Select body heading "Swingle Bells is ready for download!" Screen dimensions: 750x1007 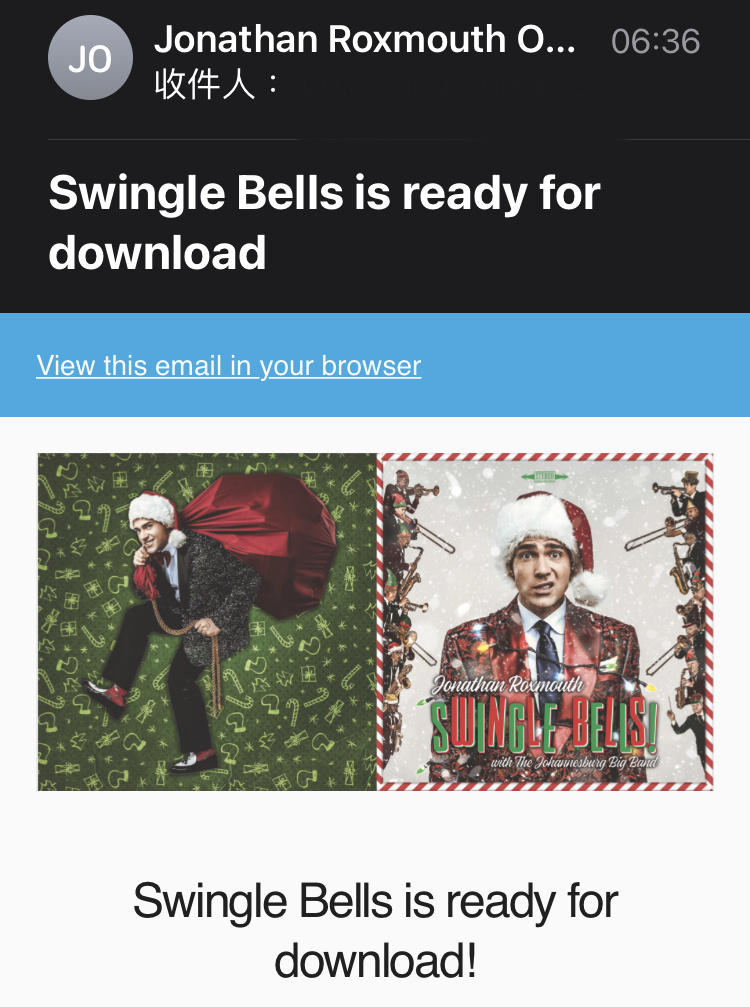376,930
